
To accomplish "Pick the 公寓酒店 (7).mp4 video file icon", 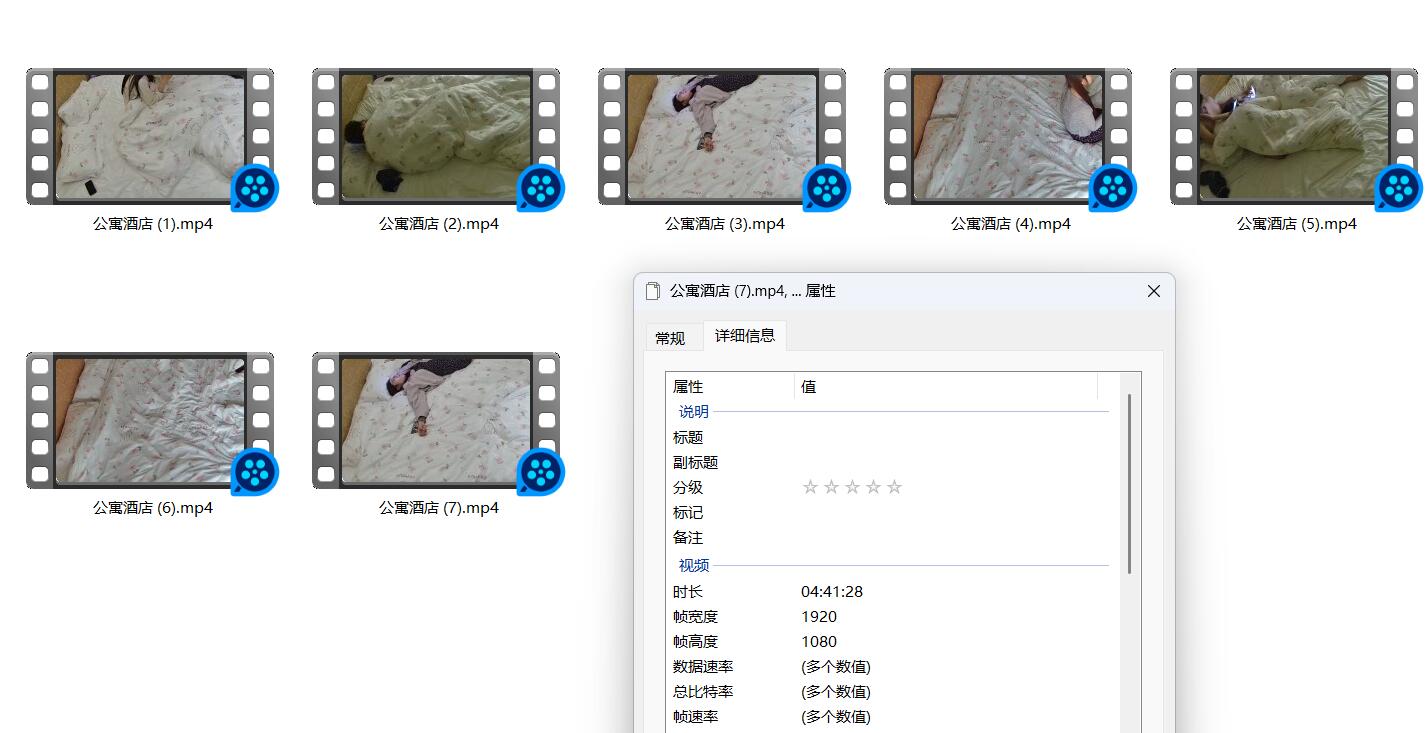I will click(436, 420).
